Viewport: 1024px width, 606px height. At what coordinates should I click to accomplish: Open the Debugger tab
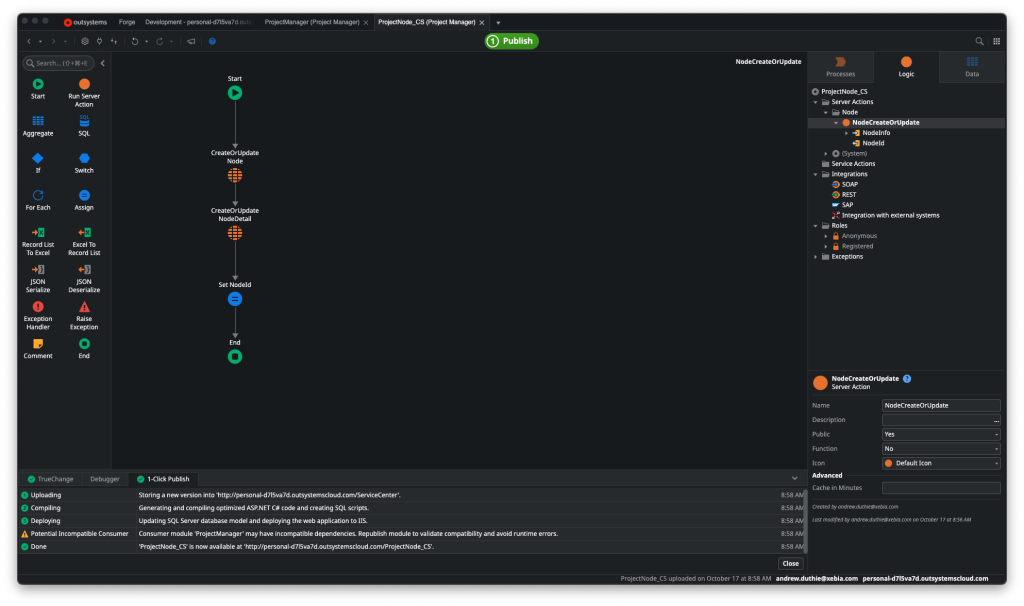[104, 479]
